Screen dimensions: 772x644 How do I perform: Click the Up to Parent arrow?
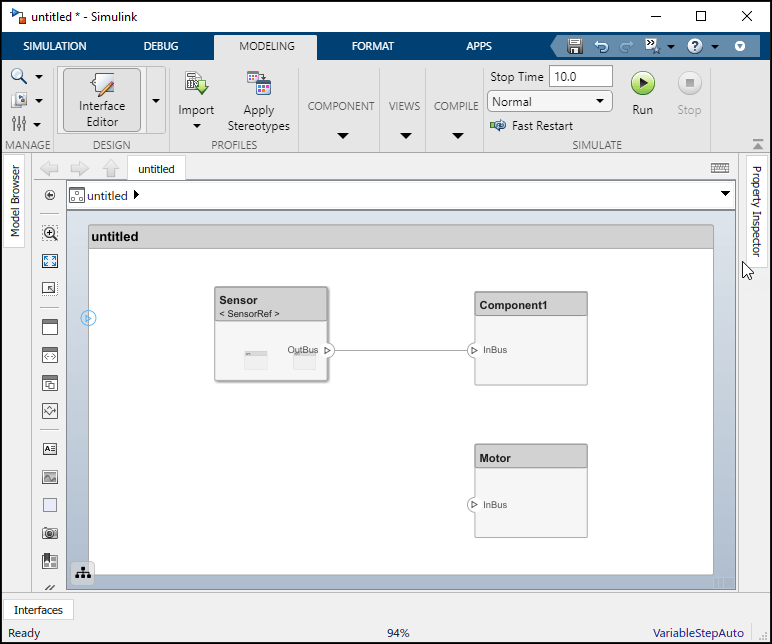[x=111, y=168]
